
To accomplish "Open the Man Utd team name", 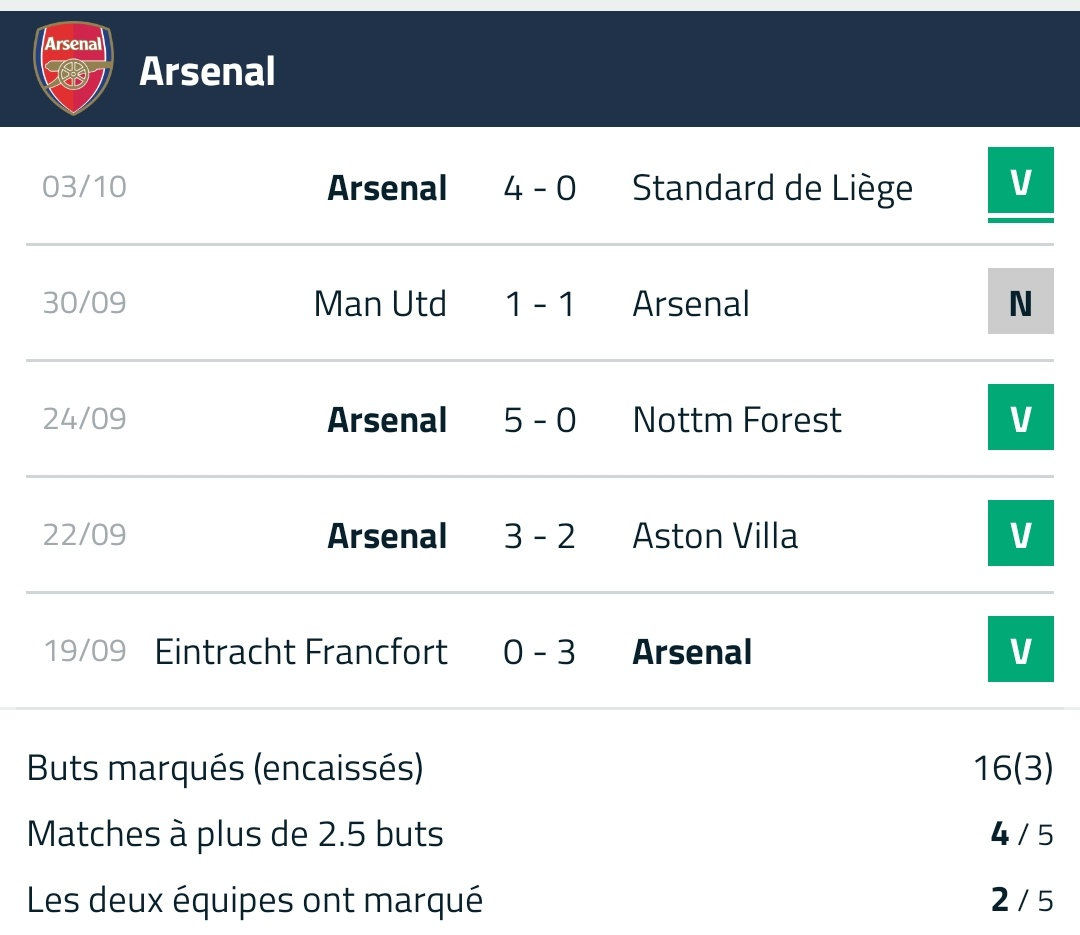I will [x=380, y=304].
